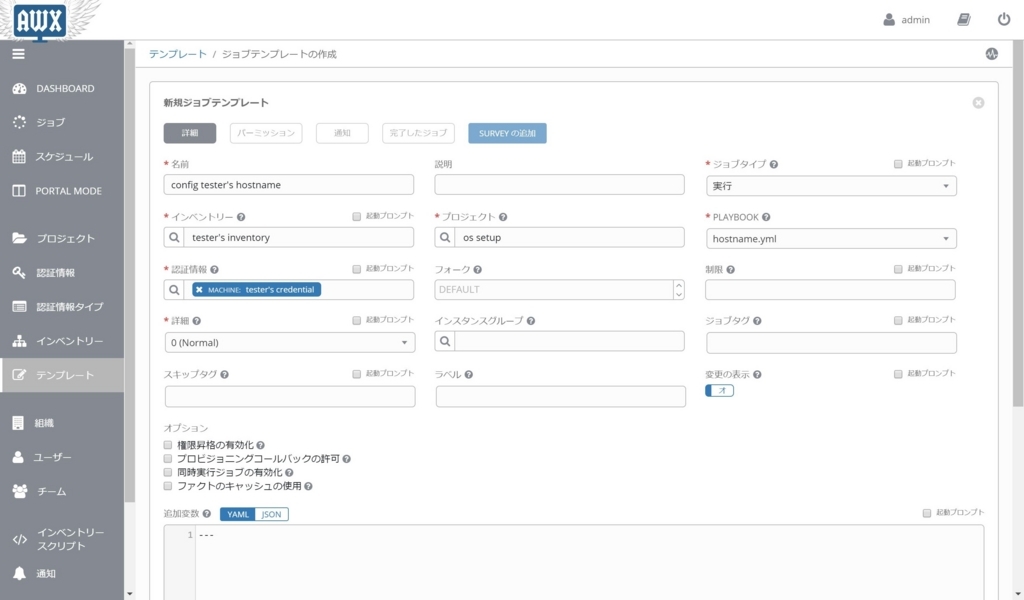Click the hamburger menu icon in sidebar
1024x600 pixels.
(18, 54)
